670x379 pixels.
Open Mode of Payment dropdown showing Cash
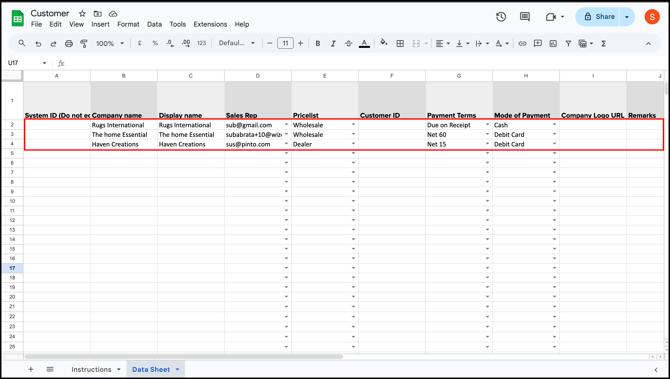[x=555, y=125]
